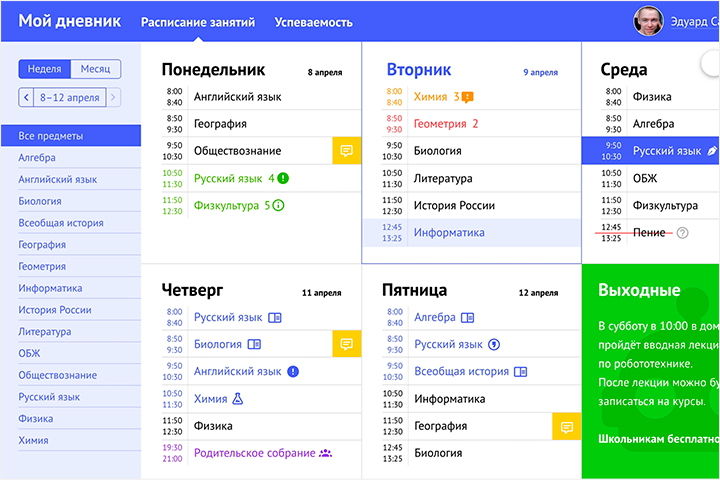The width and height of the screenshot is (720, 480).
Task: Go to the previous week with the left arrow
Action: pyautogui.click(x=26, y=97)
